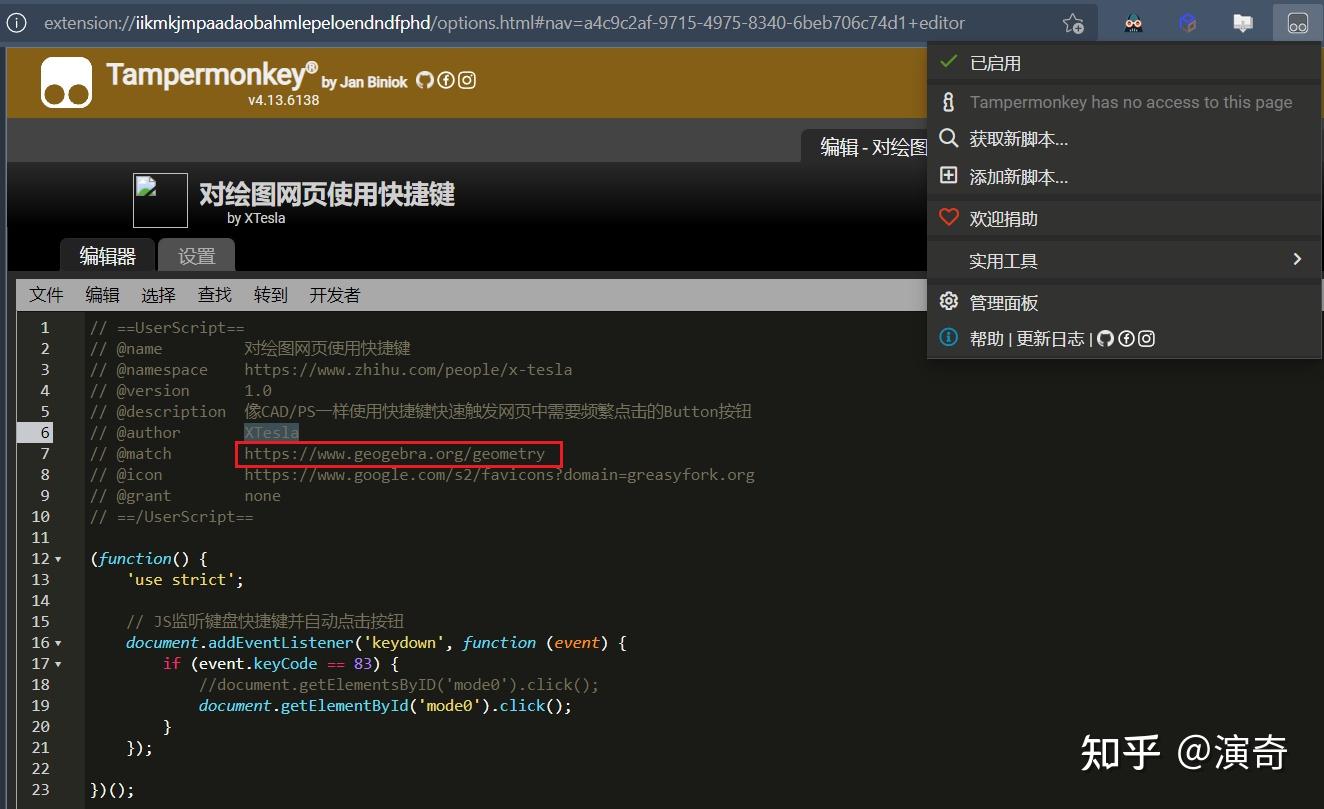Click the @description line 5 text

[420, 412]
